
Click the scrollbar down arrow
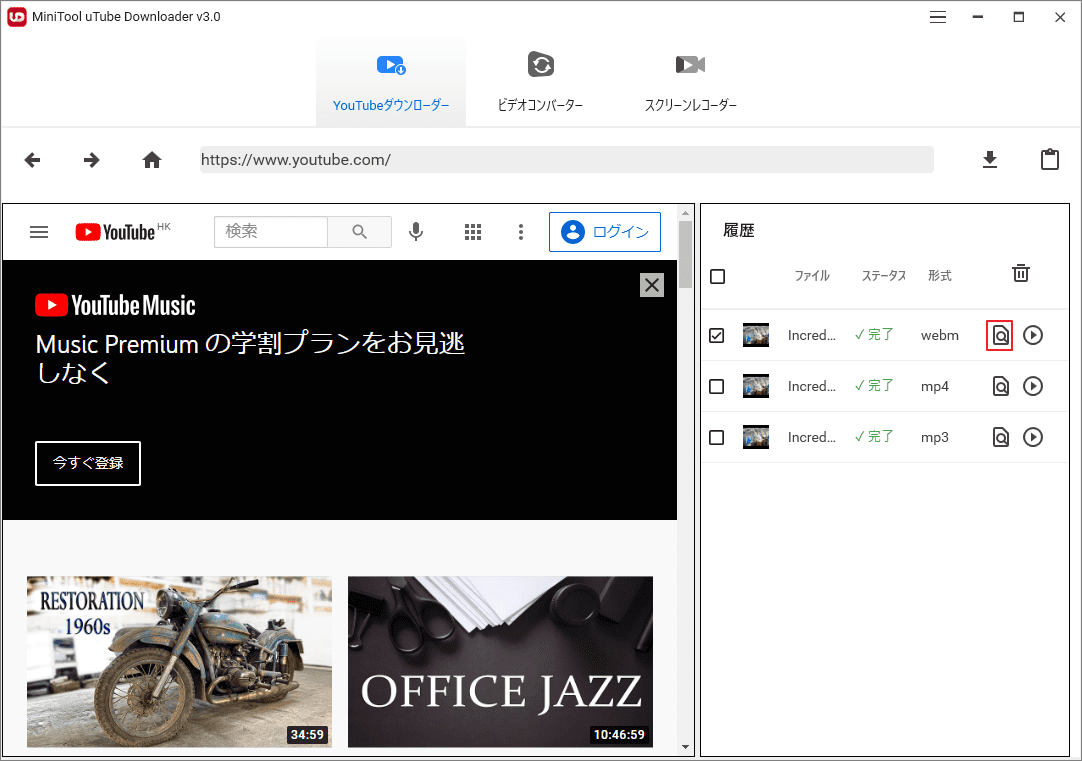(685, 747)
